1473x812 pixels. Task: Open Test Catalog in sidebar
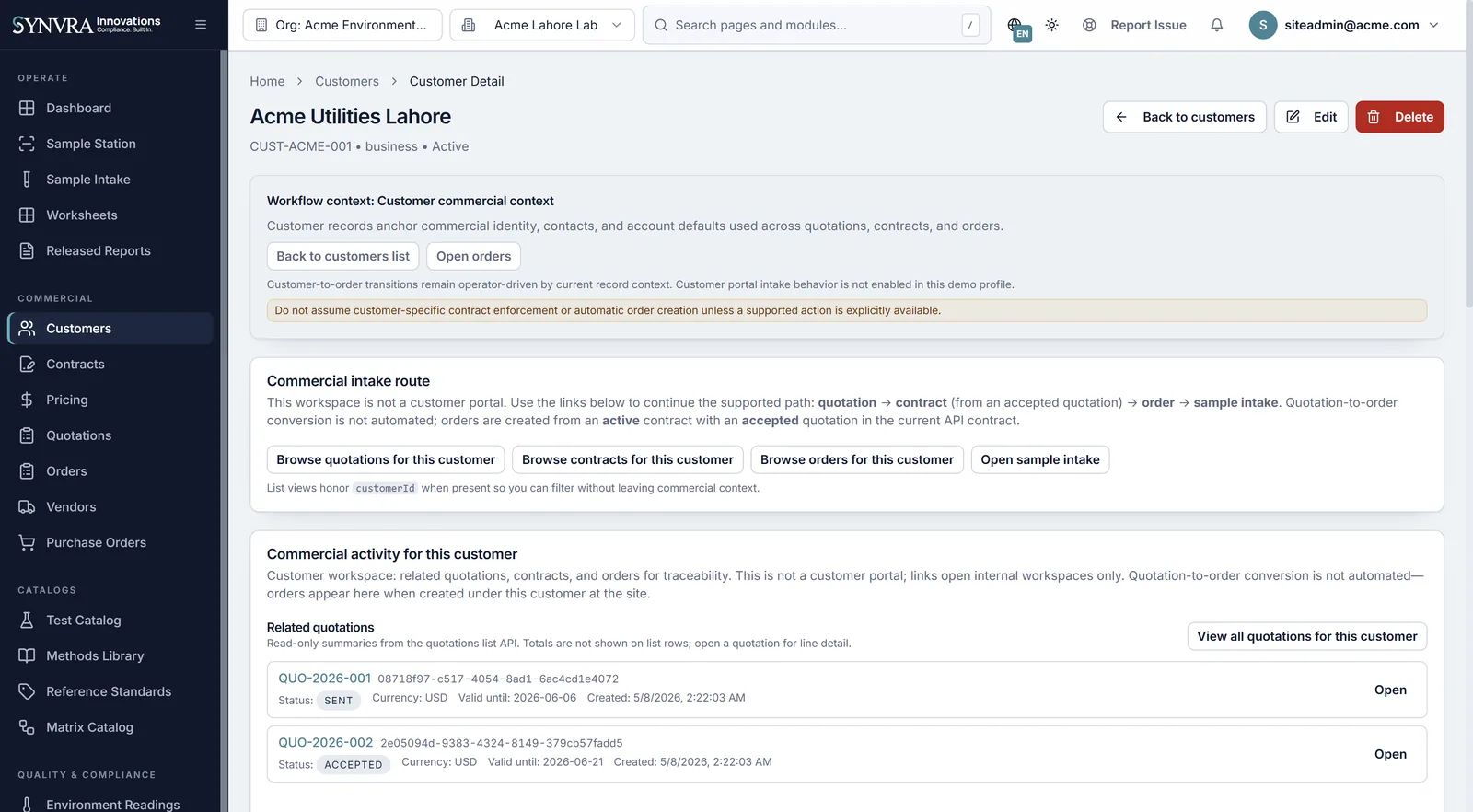click(x=110, y=621)
